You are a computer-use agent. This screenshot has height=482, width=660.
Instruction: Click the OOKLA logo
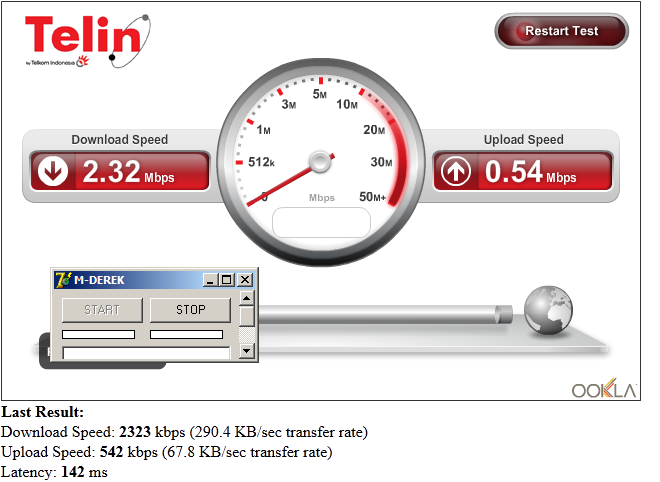(604, 389)
